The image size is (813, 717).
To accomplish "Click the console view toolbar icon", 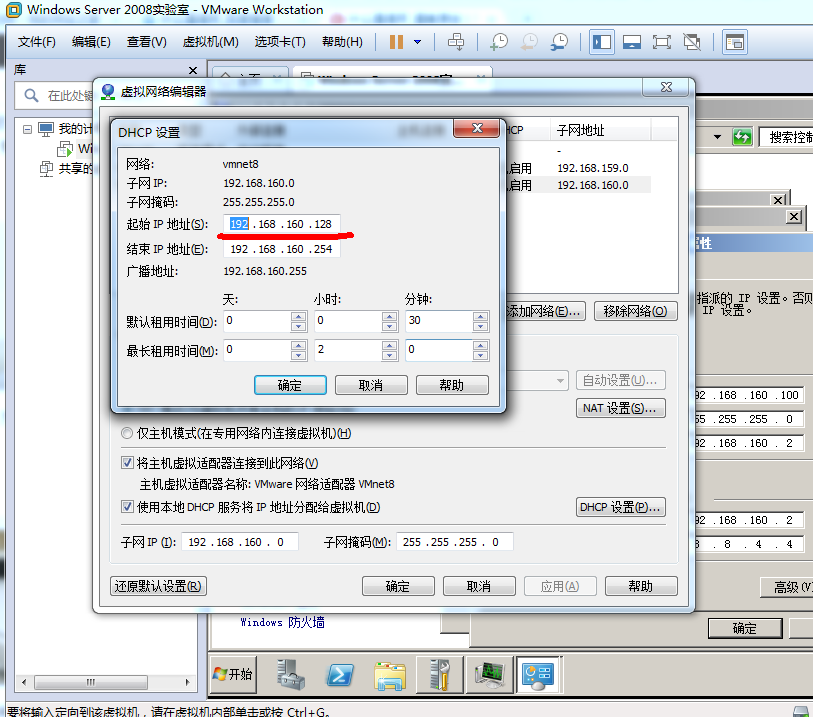I will [x=735, y=42].
